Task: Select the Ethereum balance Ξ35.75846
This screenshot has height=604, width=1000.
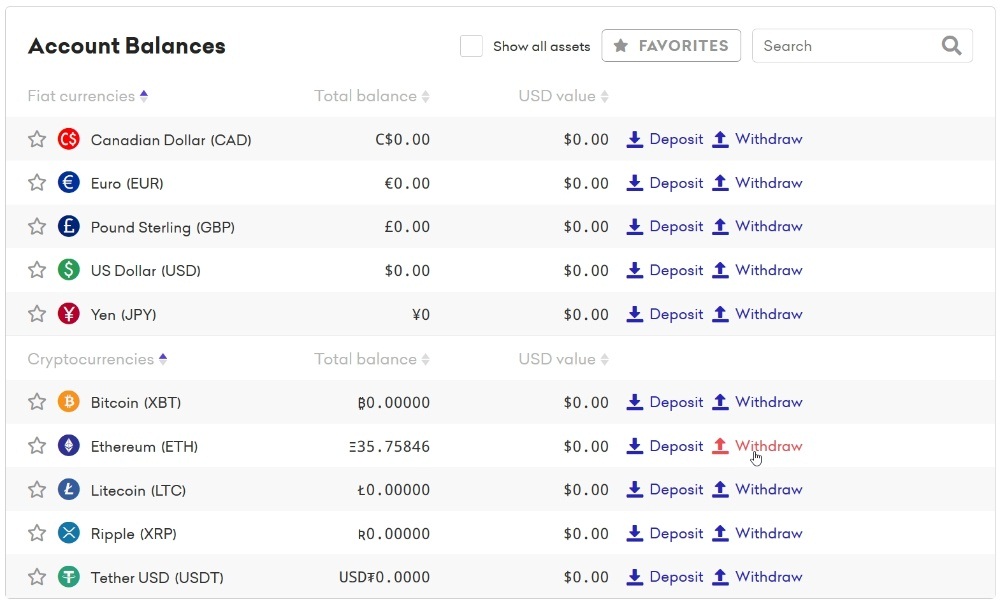Action: (389, 446)
